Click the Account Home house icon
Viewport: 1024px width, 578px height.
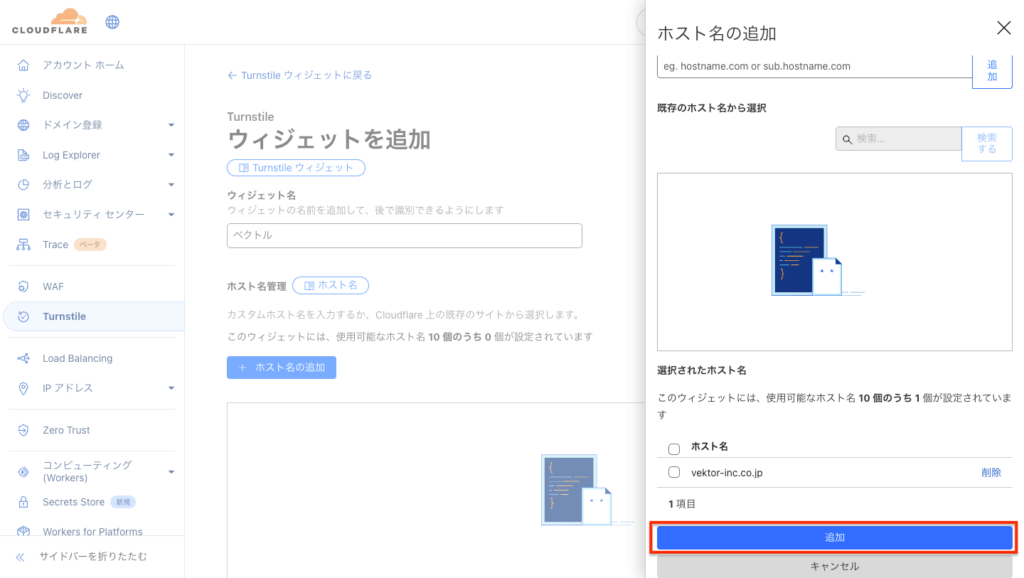[x=24, y=65]
